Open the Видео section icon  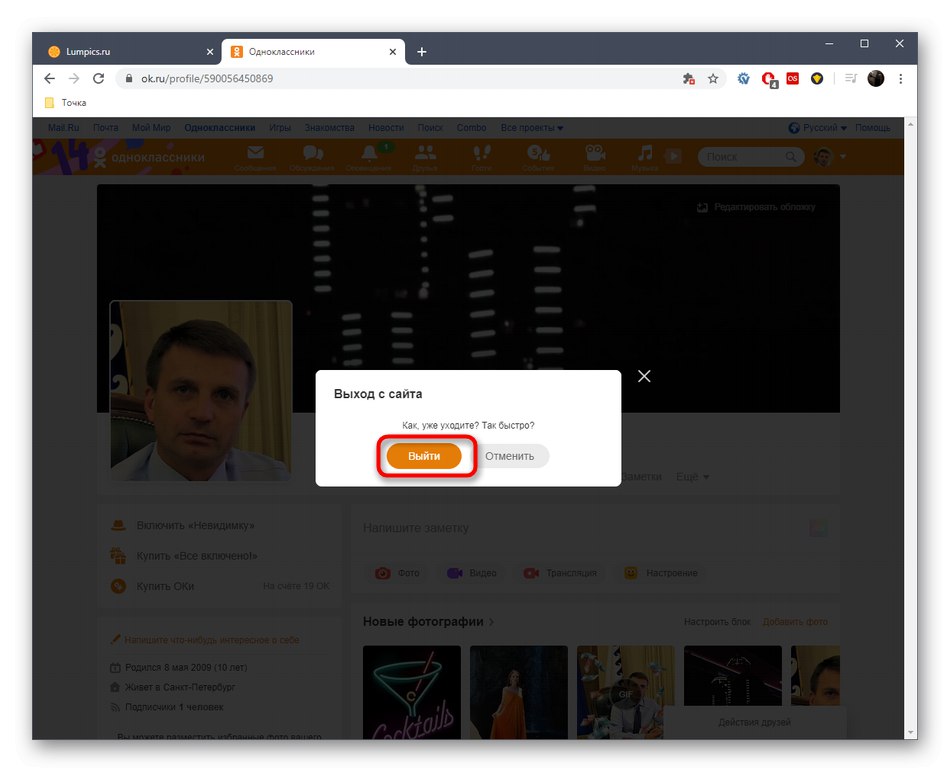595,156
